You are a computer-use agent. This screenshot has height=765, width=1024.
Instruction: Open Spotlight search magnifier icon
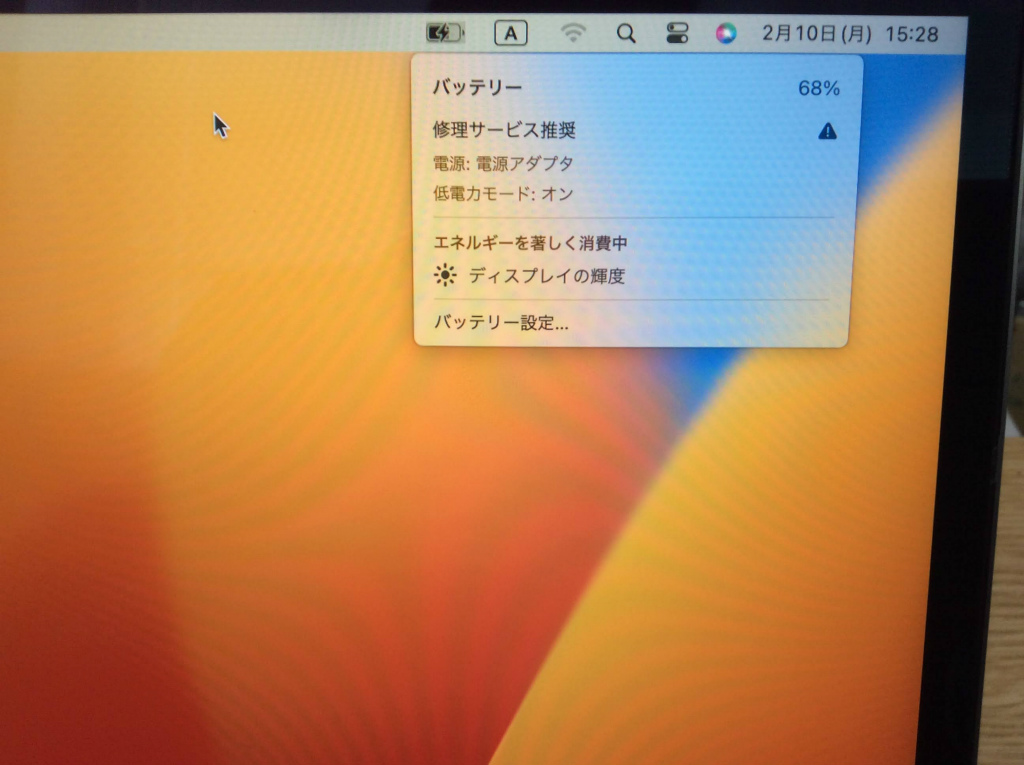(x=626, y=33)
